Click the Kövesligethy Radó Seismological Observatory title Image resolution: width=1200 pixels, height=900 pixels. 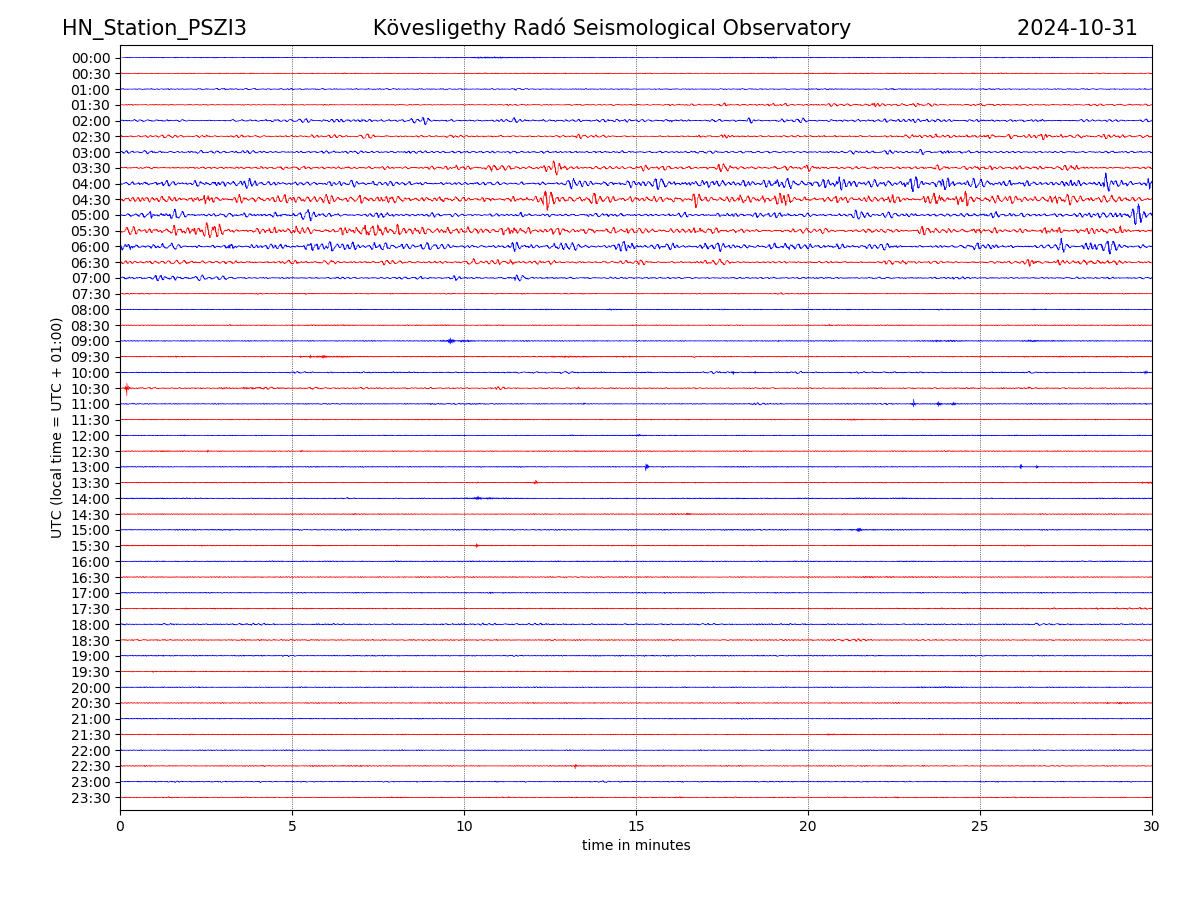(x=611, y=28)
